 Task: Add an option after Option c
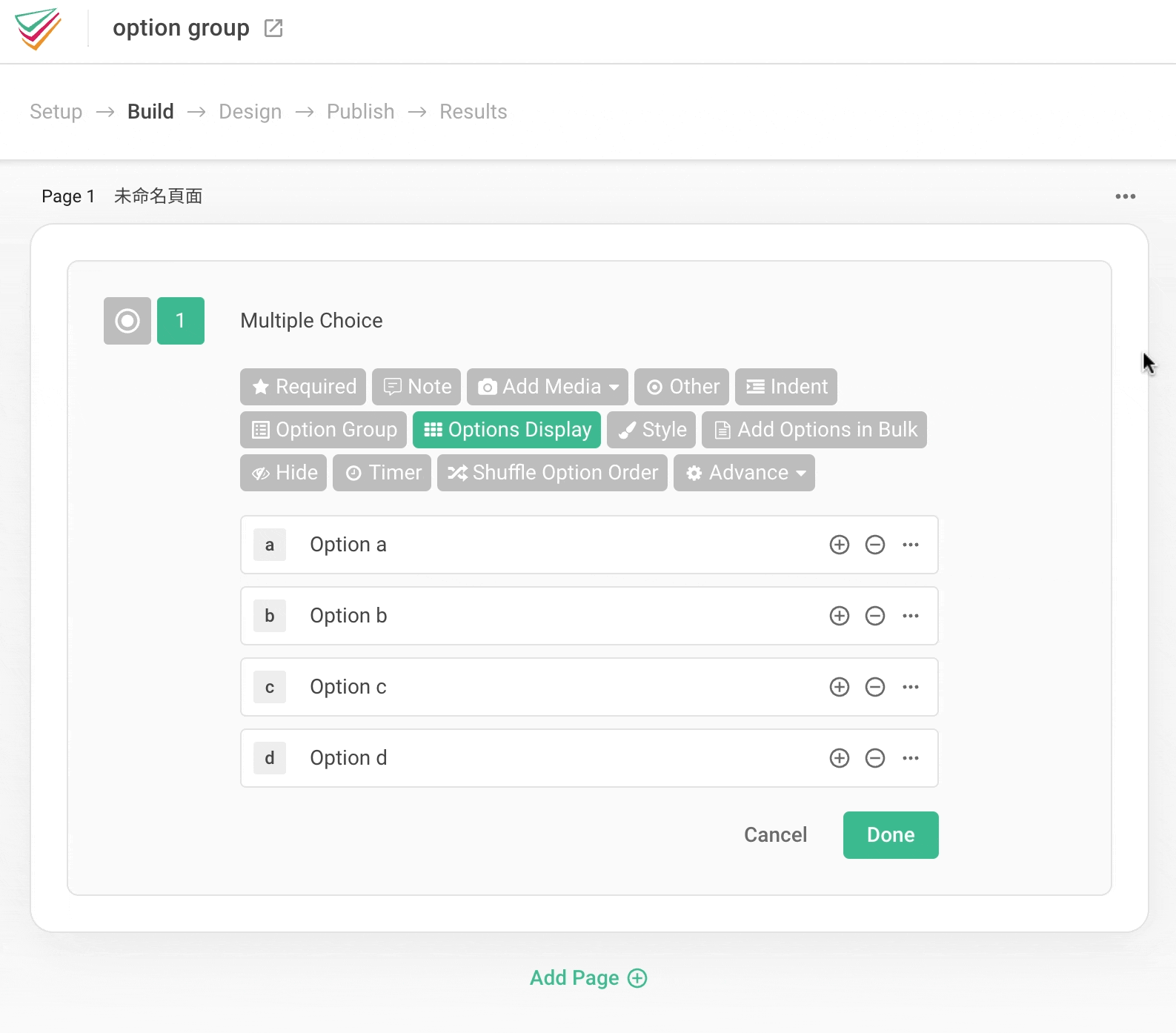[x=840, y=687]
